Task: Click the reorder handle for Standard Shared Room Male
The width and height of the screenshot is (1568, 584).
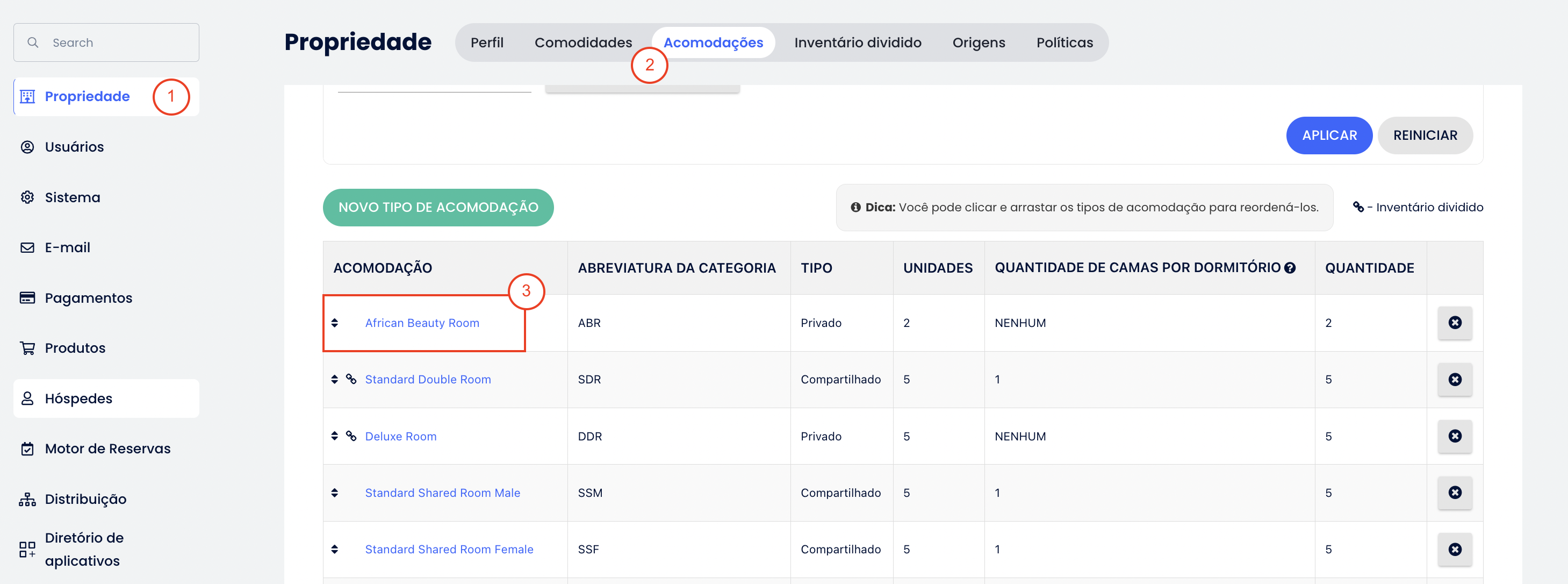Action: 334,493
